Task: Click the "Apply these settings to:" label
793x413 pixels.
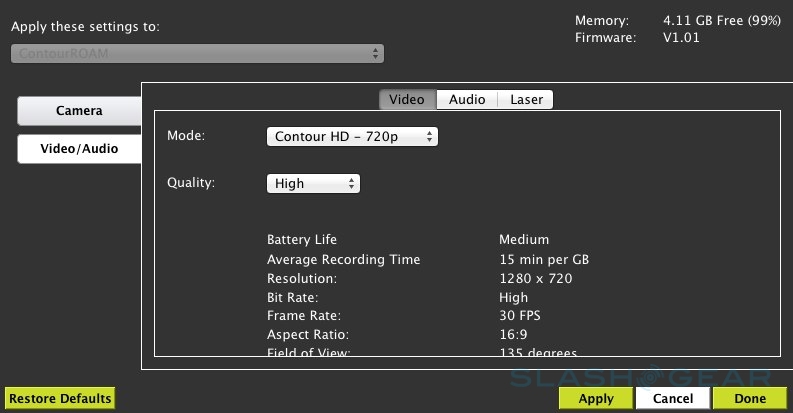Action: pyautogui.click(x=85, y=26)
